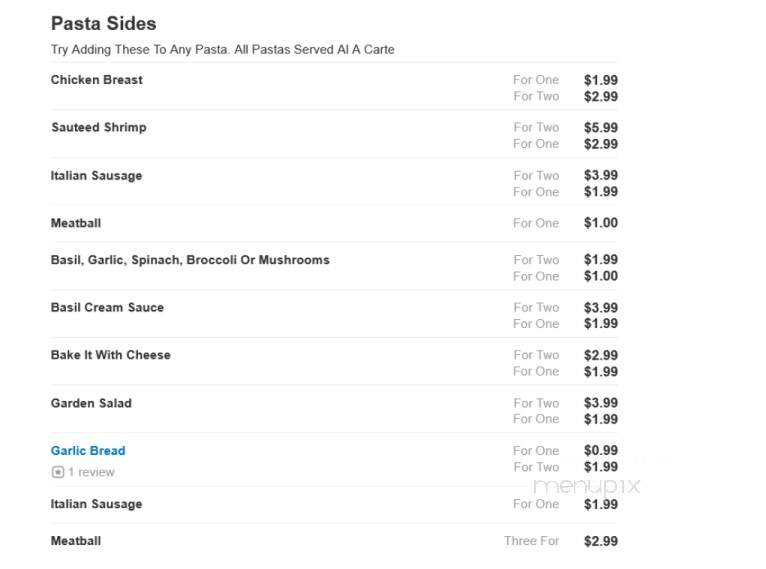This screenshot has width=766, height=569.
Task: Click the Pasta Sides section heading
Action: [x=104, y=23]
